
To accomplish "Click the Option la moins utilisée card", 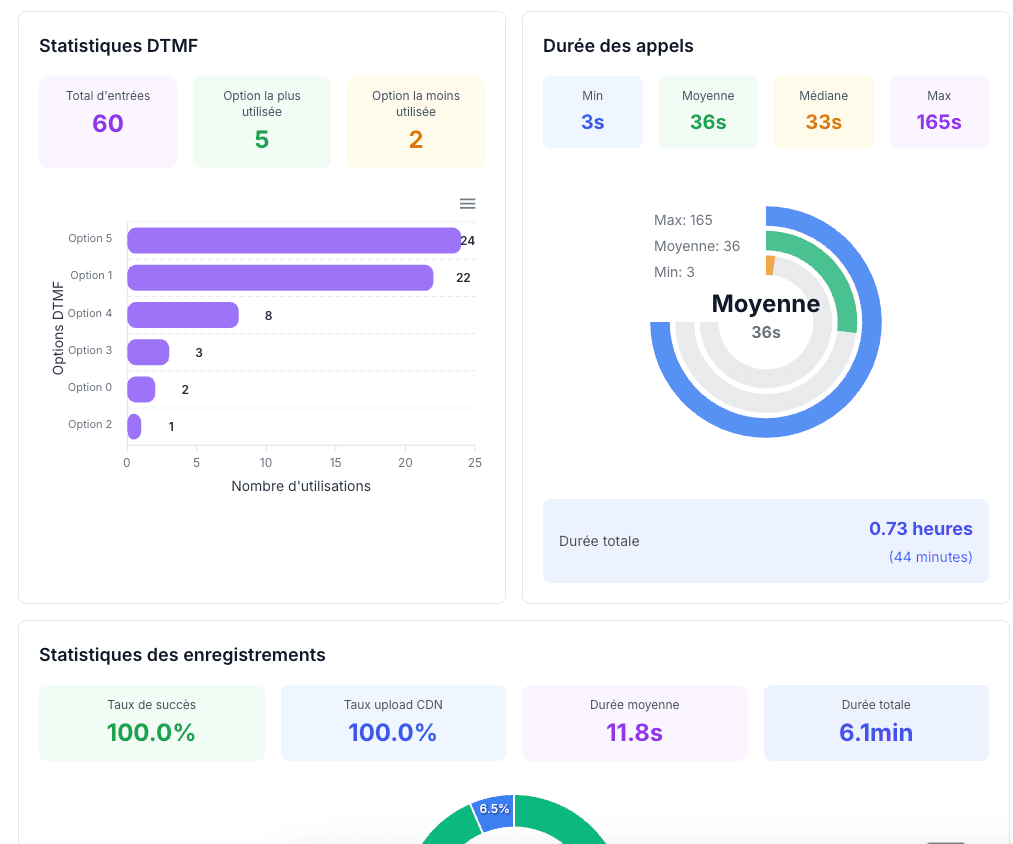I will (x=416, y=122).
